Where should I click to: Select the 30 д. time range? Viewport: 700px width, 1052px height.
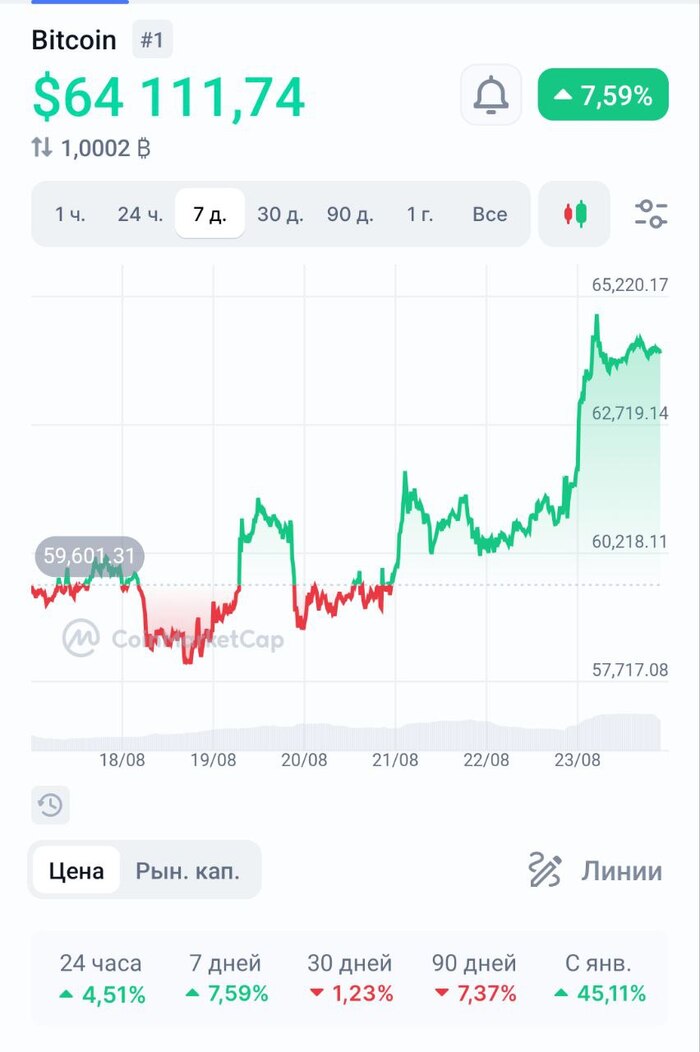tap(280, 214)
